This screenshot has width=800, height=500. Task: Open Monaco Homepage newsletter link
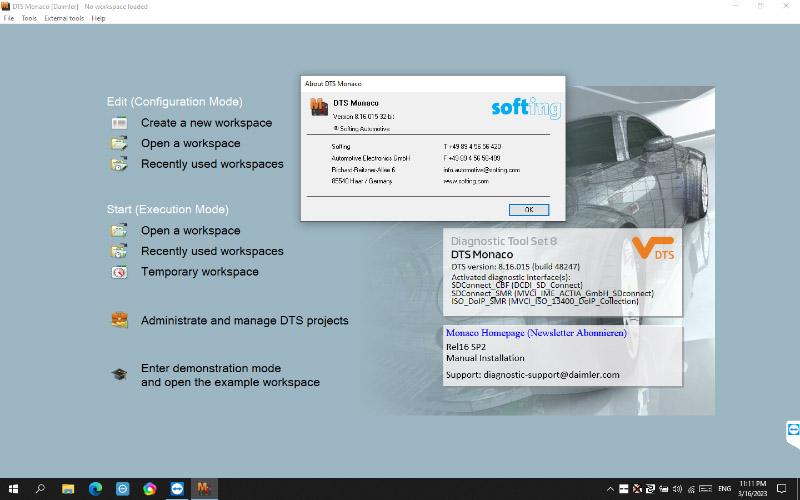pyautogui.click(x=536, y=333)
